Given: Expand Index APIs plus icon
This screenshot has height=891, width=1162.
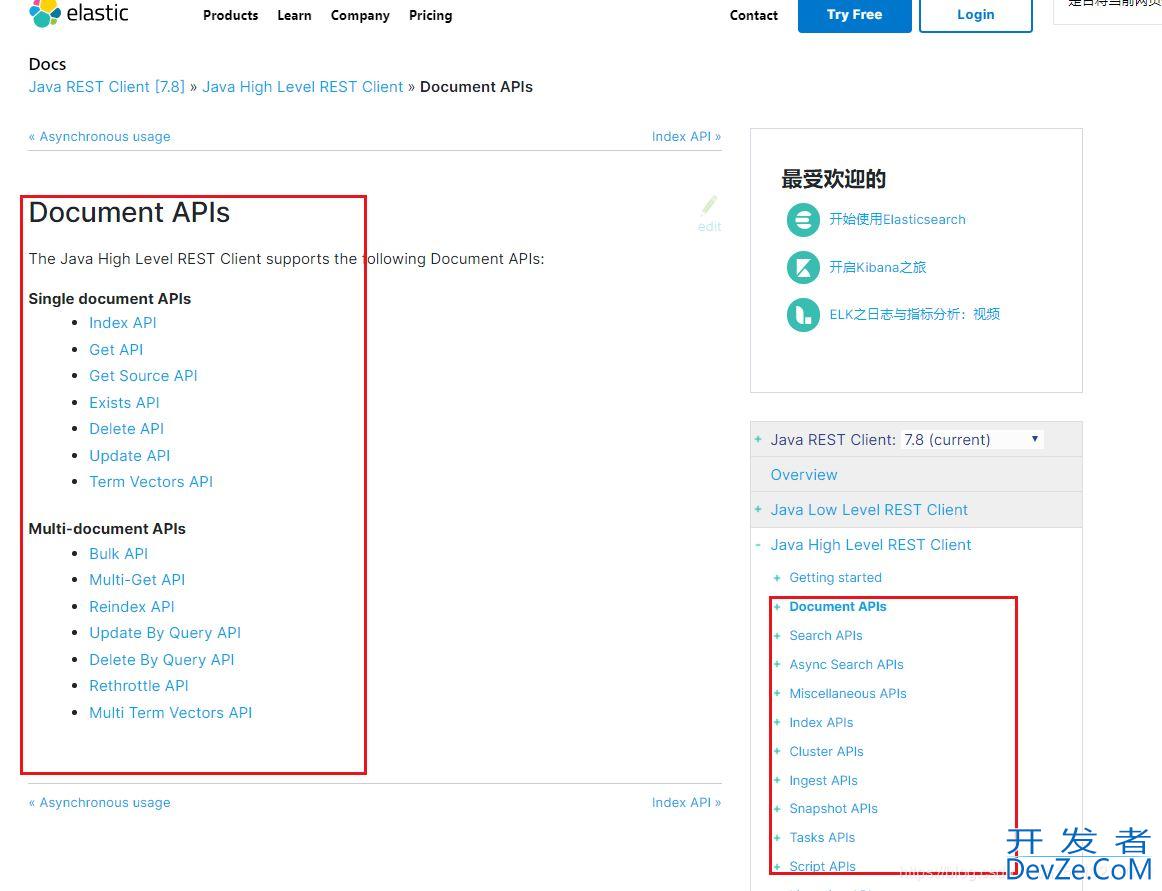Looking at the screenshot, I should [x=777, y=722].
